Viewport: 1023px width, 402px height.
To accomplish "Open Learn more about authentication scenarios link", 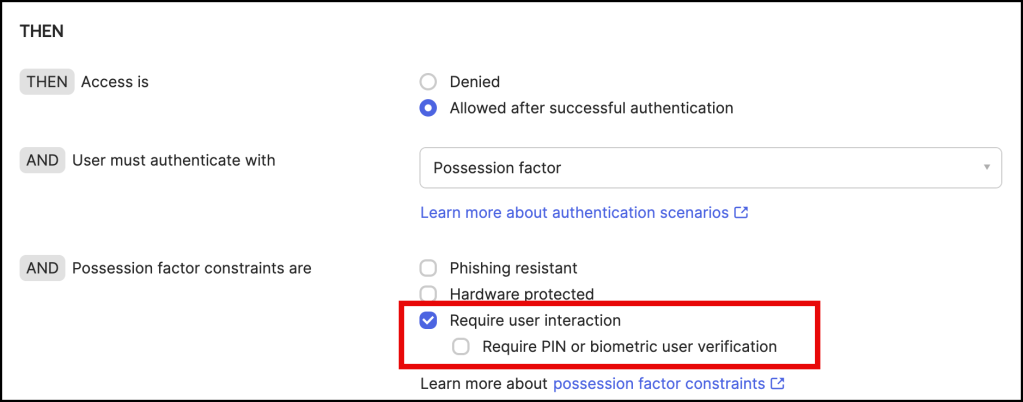I will click(574, 213).
